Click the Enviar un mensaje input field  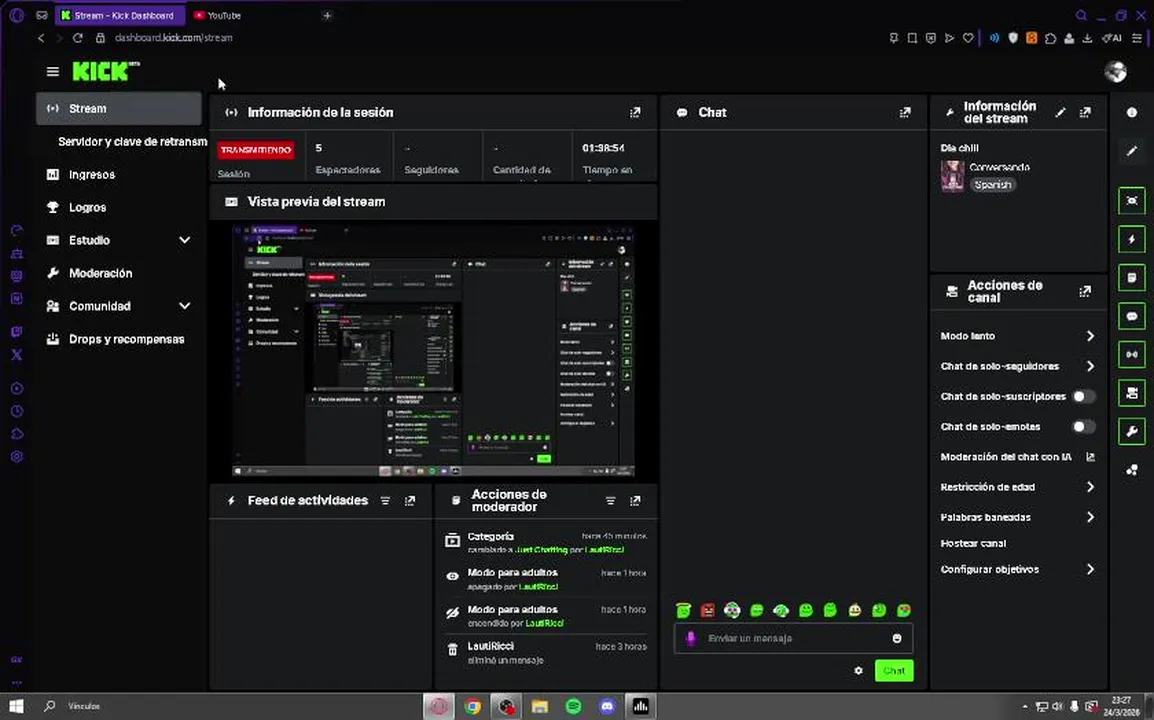(x=793, y=638)
